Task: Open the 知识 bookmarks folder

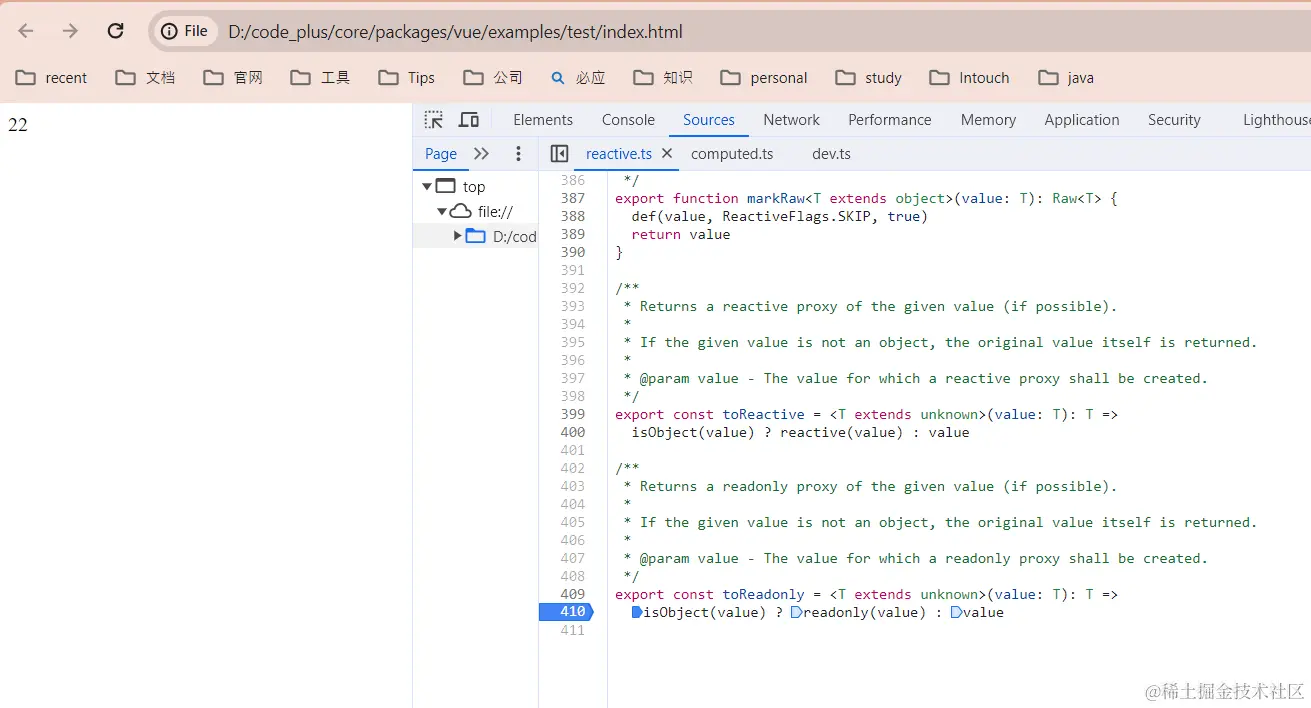Action: point(663,78)
